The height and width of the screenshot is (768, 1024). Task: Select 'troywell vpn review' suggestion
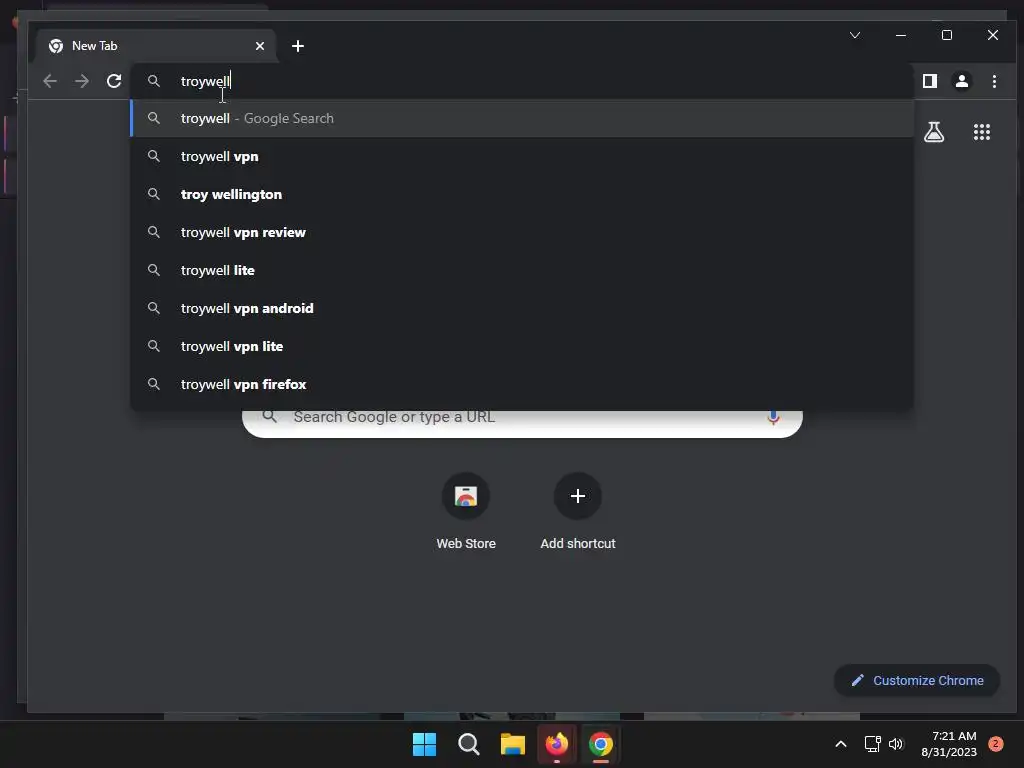coord(522,232)
